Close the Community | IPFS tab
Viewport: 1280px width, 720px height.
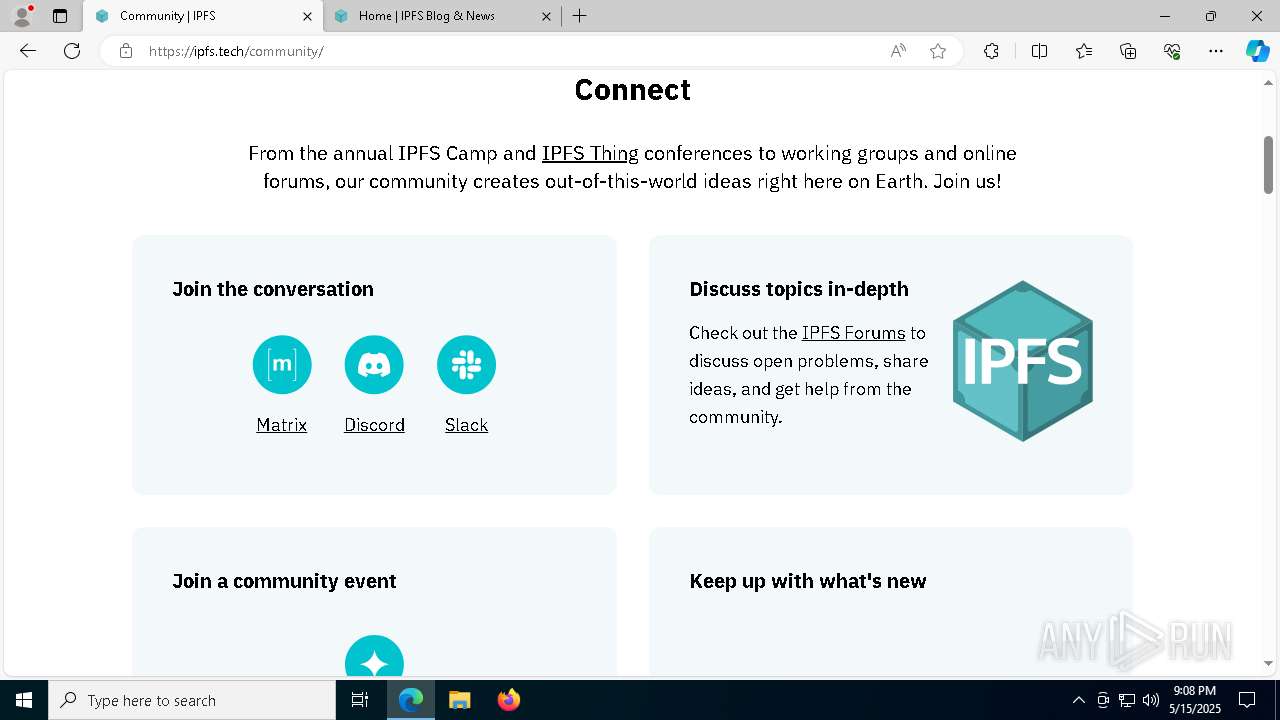tap(307, 16)
